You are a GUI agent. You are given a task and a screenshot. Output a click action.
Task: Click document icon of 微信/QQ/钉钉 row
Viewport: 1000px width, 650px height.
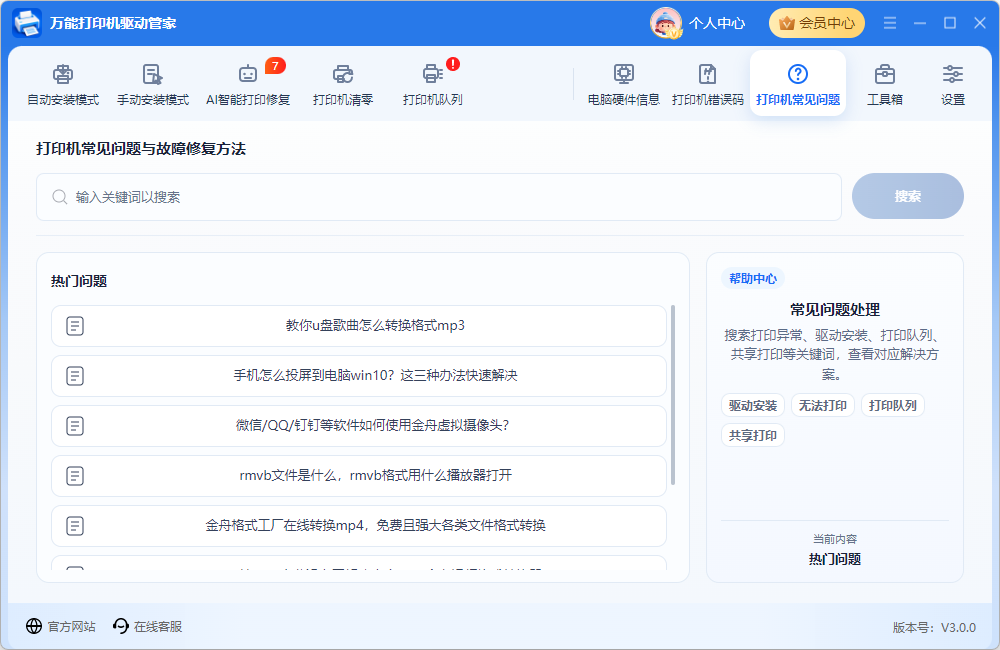(x=75, y=425)
